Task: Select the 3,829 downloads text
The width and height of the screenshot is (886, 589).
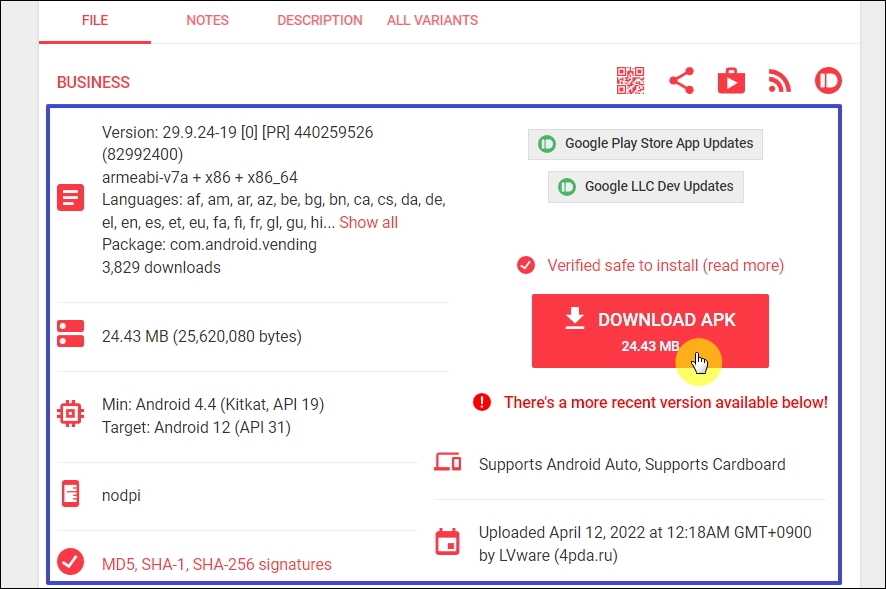Action: (161, 267)
